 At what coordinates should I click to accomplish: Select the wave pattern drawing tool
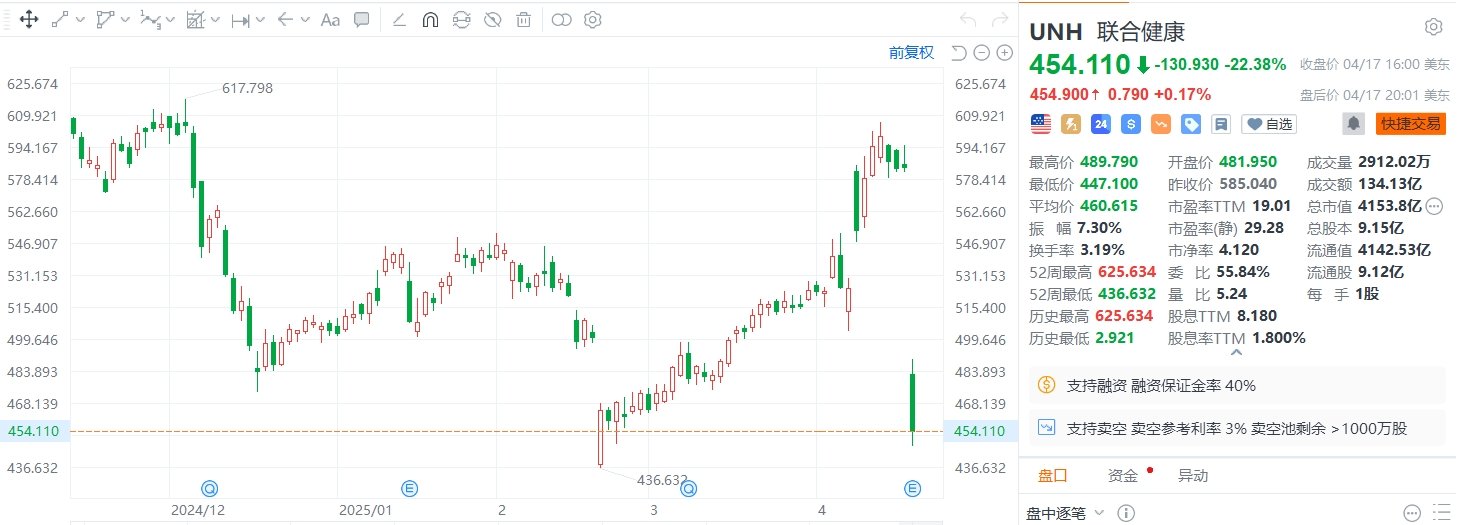pyautogui.click(x=150, y=19)
